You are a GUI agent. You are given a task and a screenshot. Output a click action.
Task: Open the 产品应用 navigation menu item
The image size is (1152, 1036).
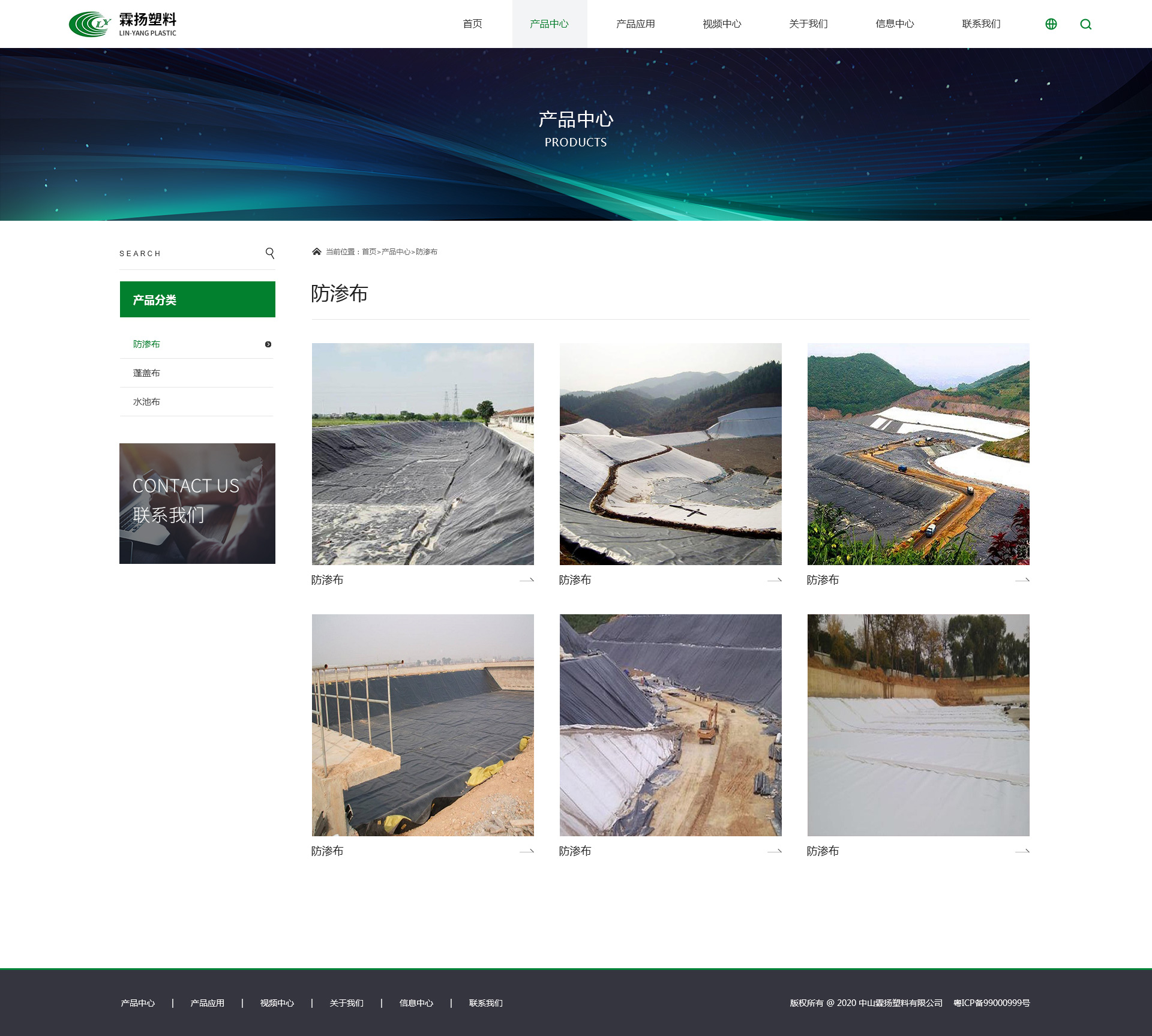635,24
